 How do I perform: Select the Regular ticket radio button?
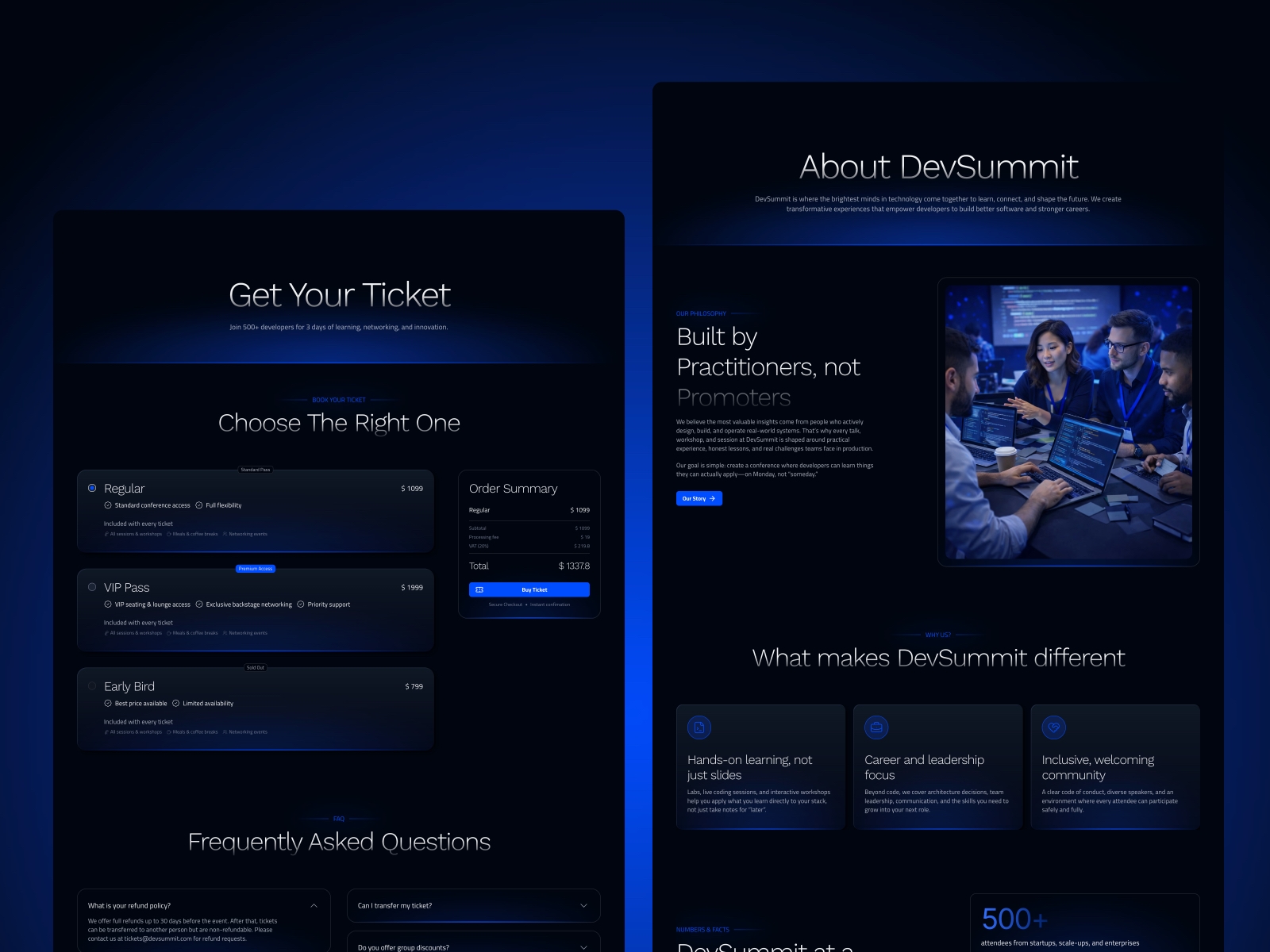(x=91, y=489)
